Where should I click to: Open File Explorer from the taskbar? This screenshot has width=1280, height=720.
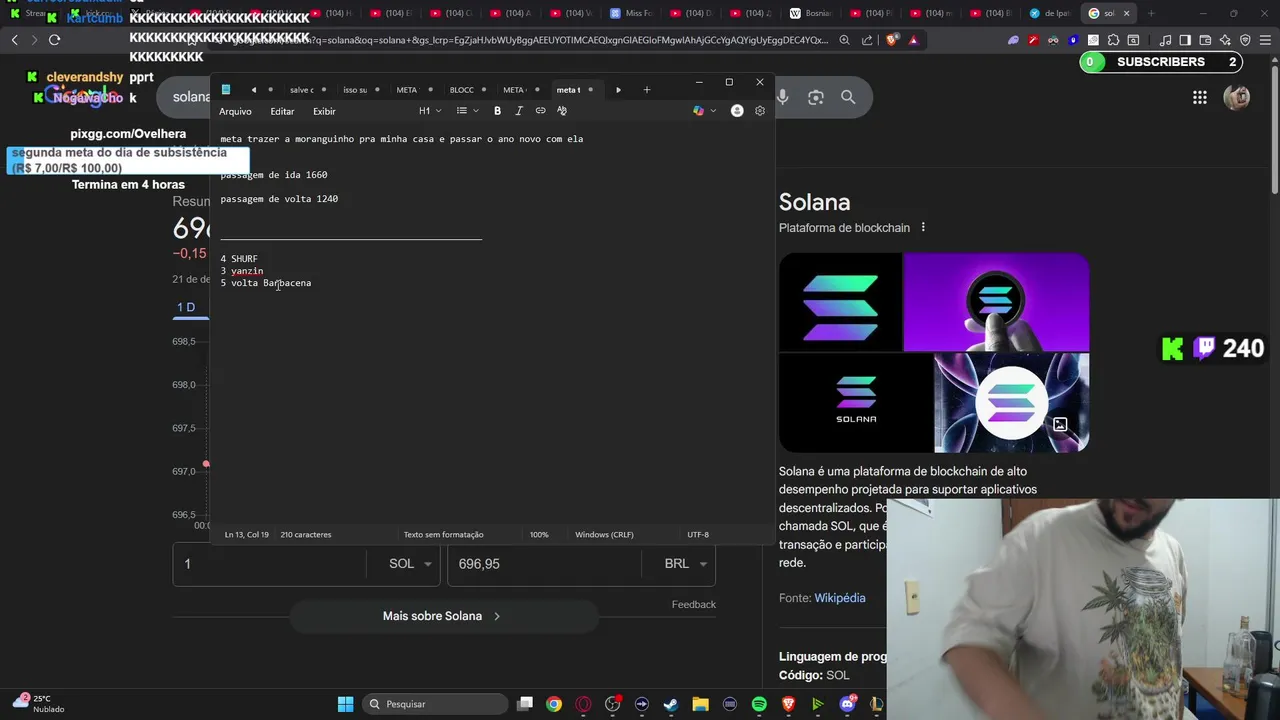click(700, 704)
